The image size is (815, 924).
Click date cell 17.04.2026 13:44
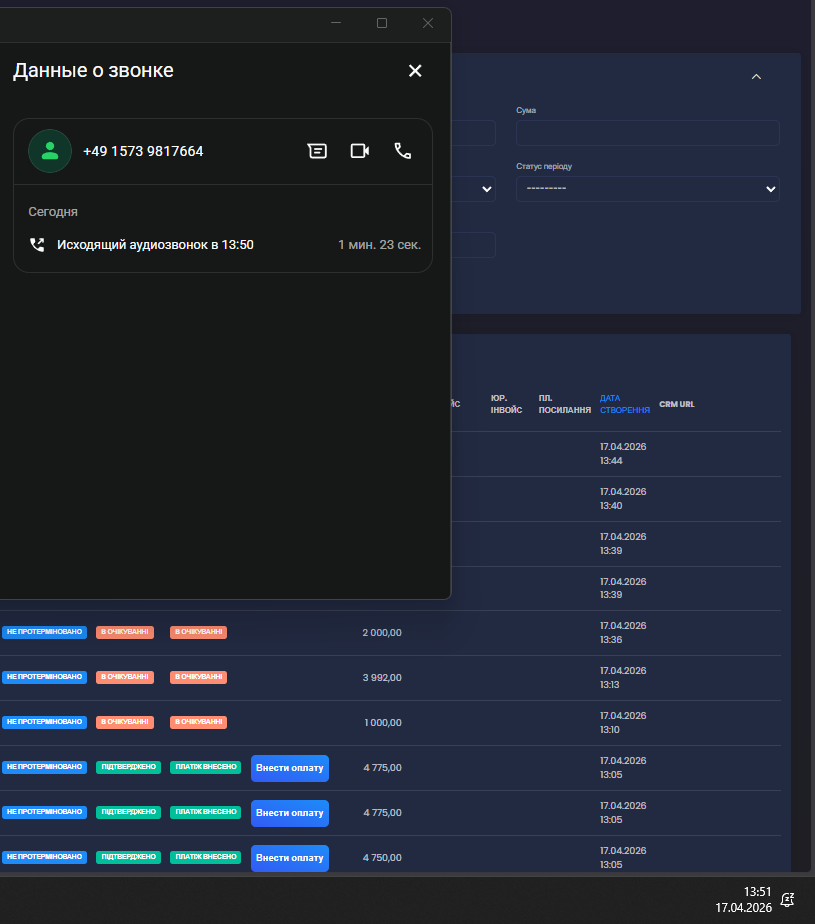[623, 454]
